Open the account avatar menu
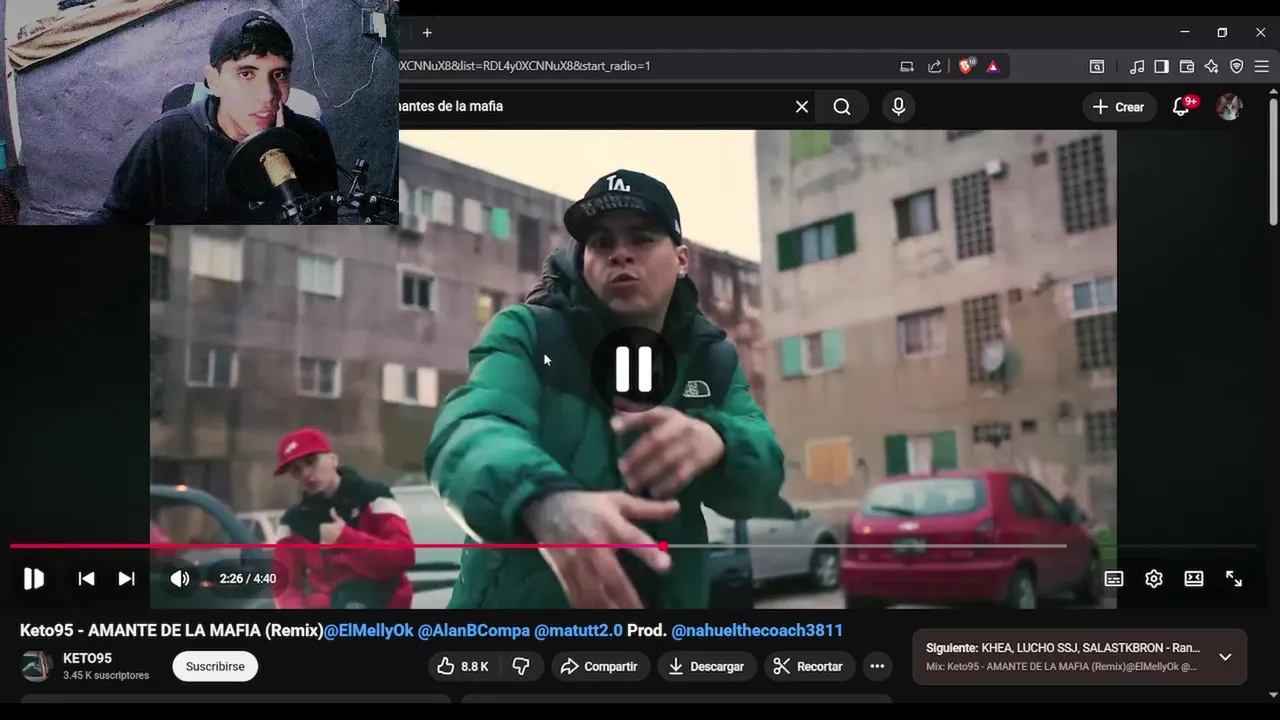Viewport: 1280px width, 720px height. coord(1229,107)
